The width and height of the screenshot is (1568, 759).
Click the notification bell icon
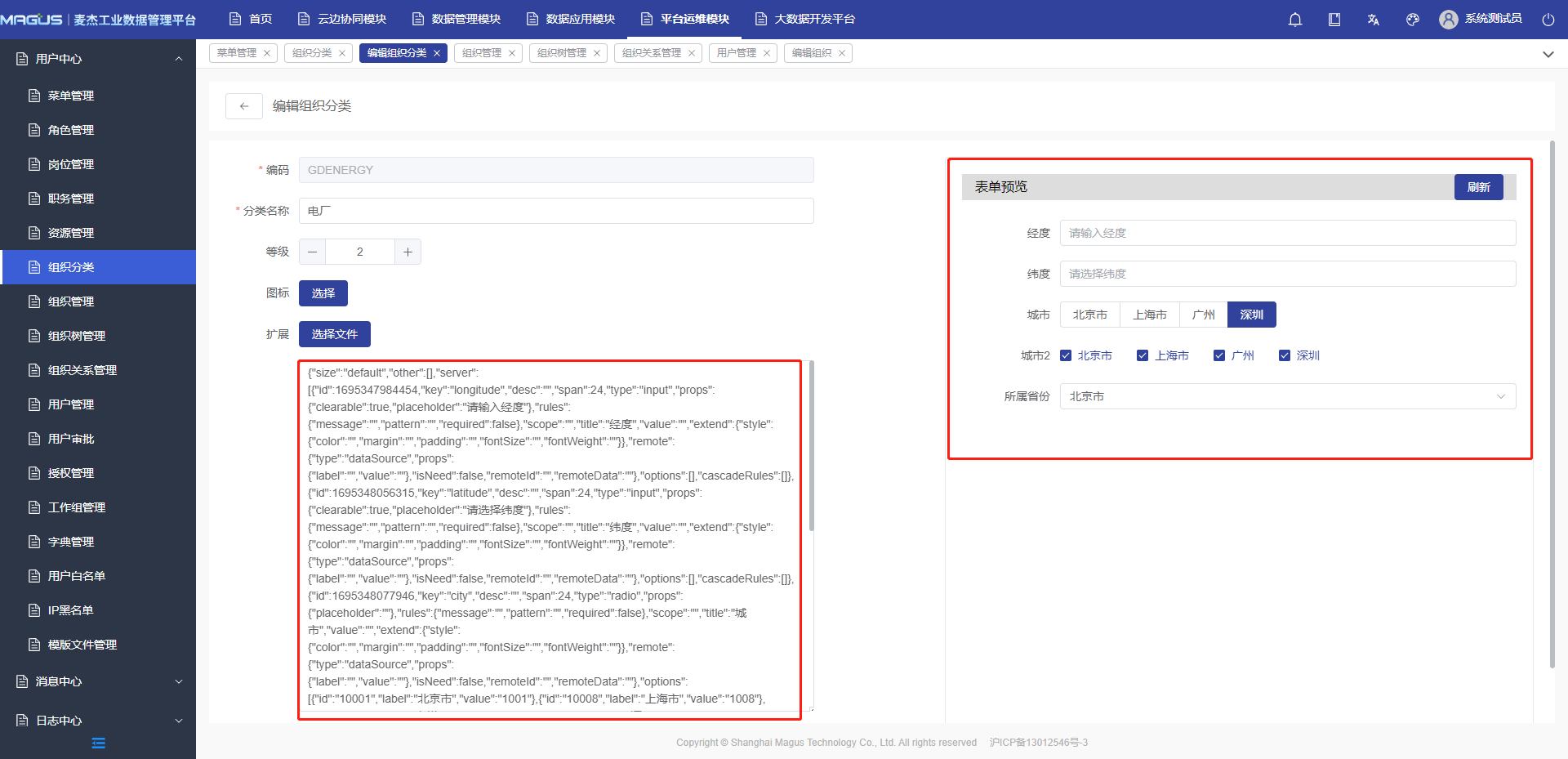(x=1295, y=20)
